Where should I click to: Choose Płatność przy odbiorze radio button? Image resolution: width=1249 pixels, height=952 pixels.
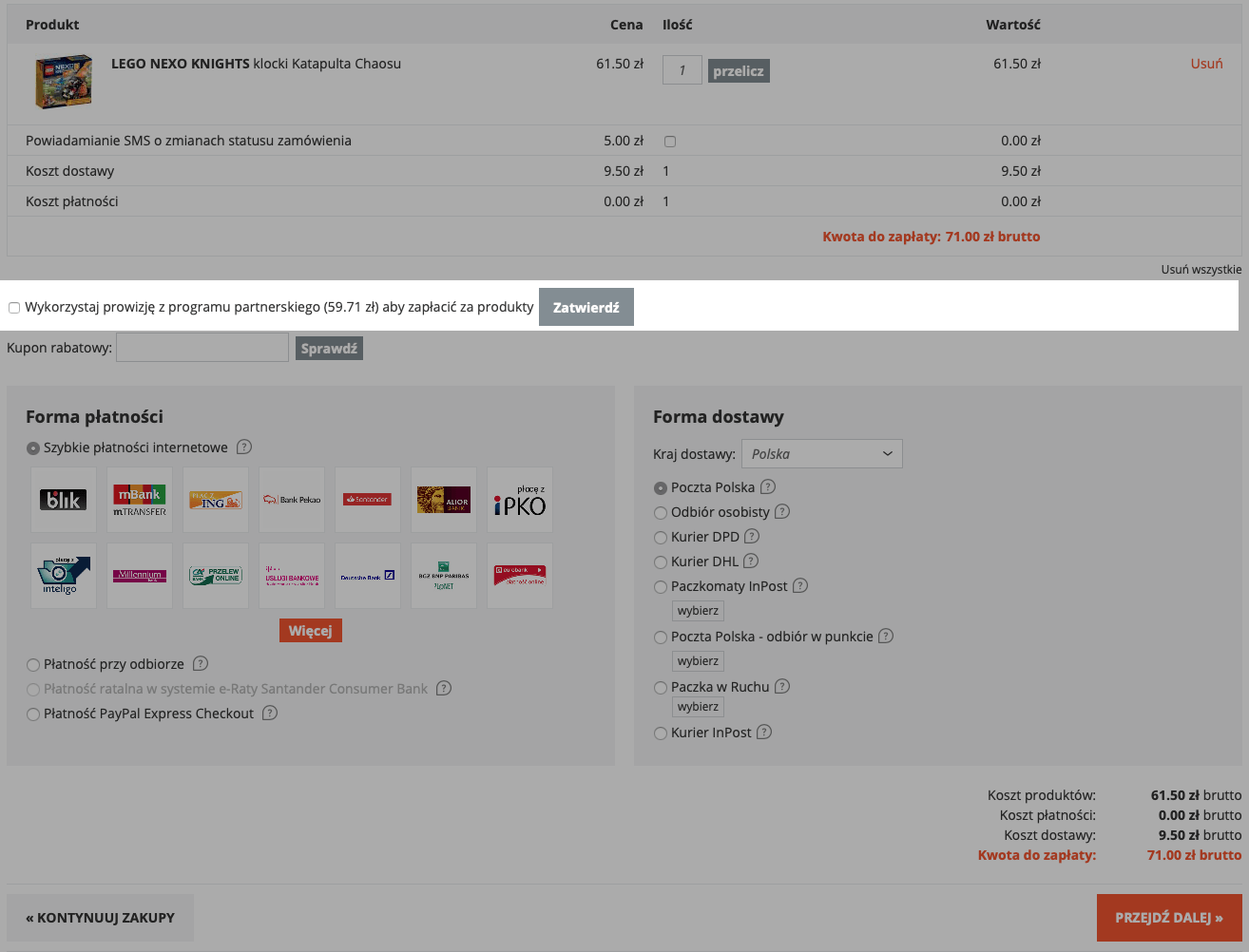33,665
